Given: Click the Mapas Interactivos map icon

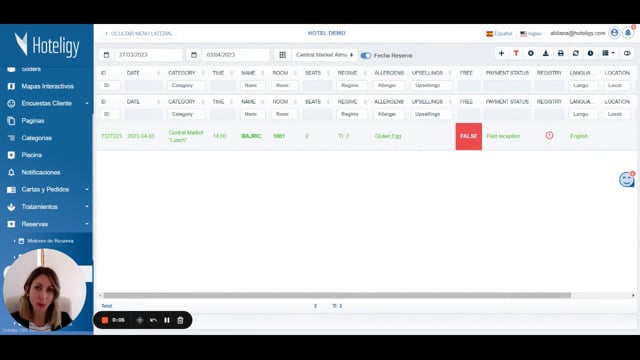Looking at the screenshot, I should point(11,86).
